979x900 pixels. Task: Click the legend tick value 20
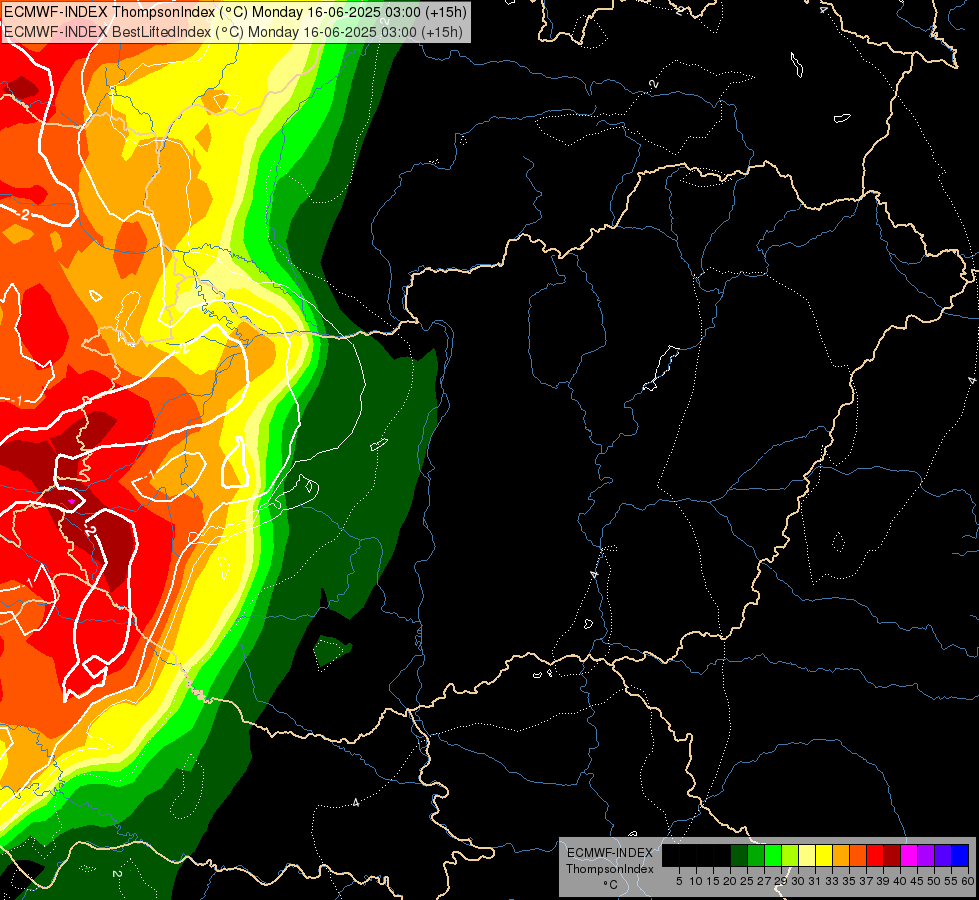(730, 881)
